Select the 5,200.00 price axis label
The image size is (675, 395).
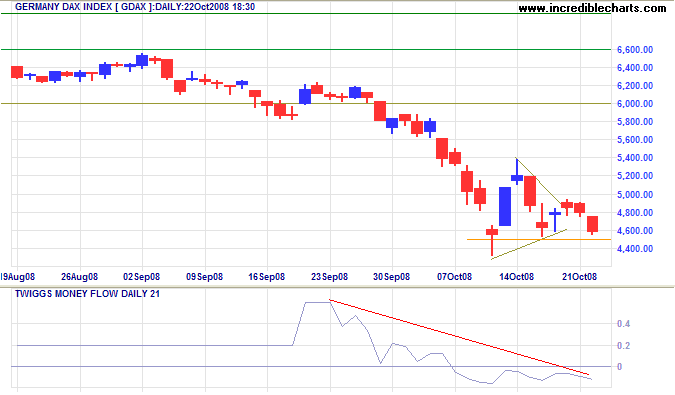[635, 176]
